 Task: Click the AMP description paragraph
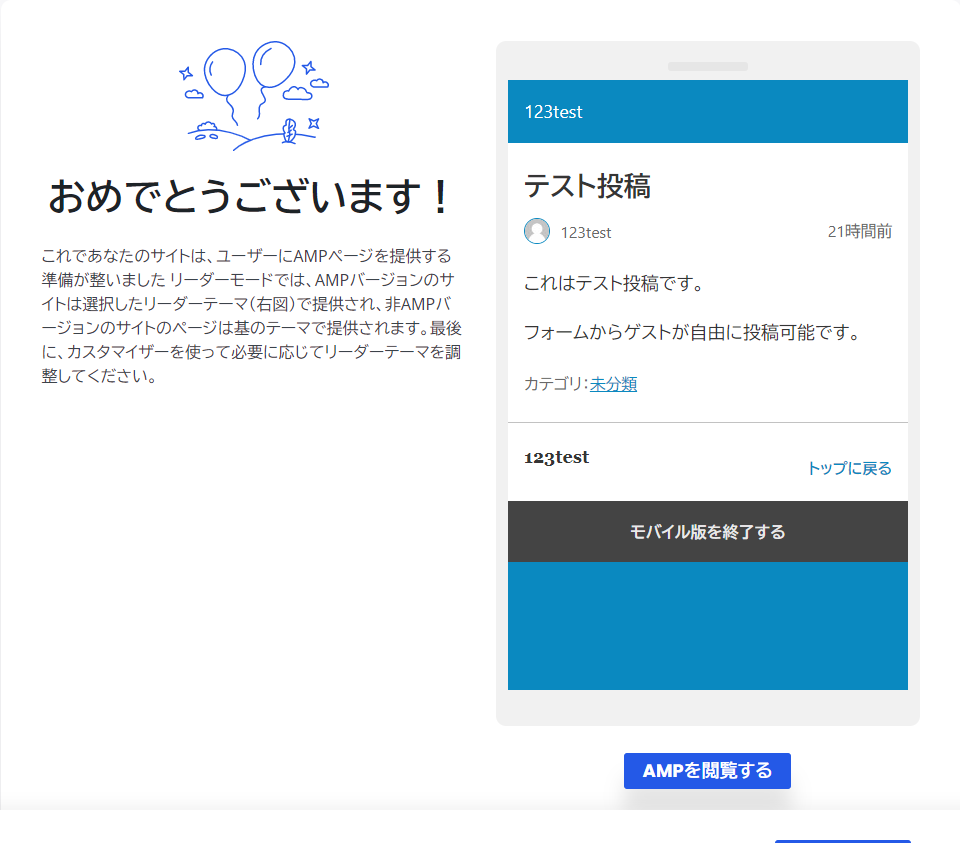tap(251, 315)
